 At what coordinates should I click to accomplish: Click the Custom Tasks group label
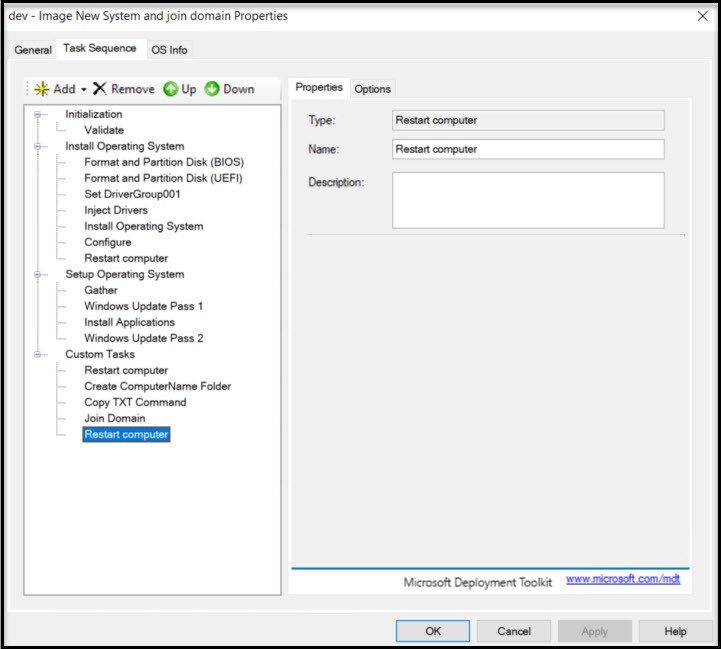100,354
